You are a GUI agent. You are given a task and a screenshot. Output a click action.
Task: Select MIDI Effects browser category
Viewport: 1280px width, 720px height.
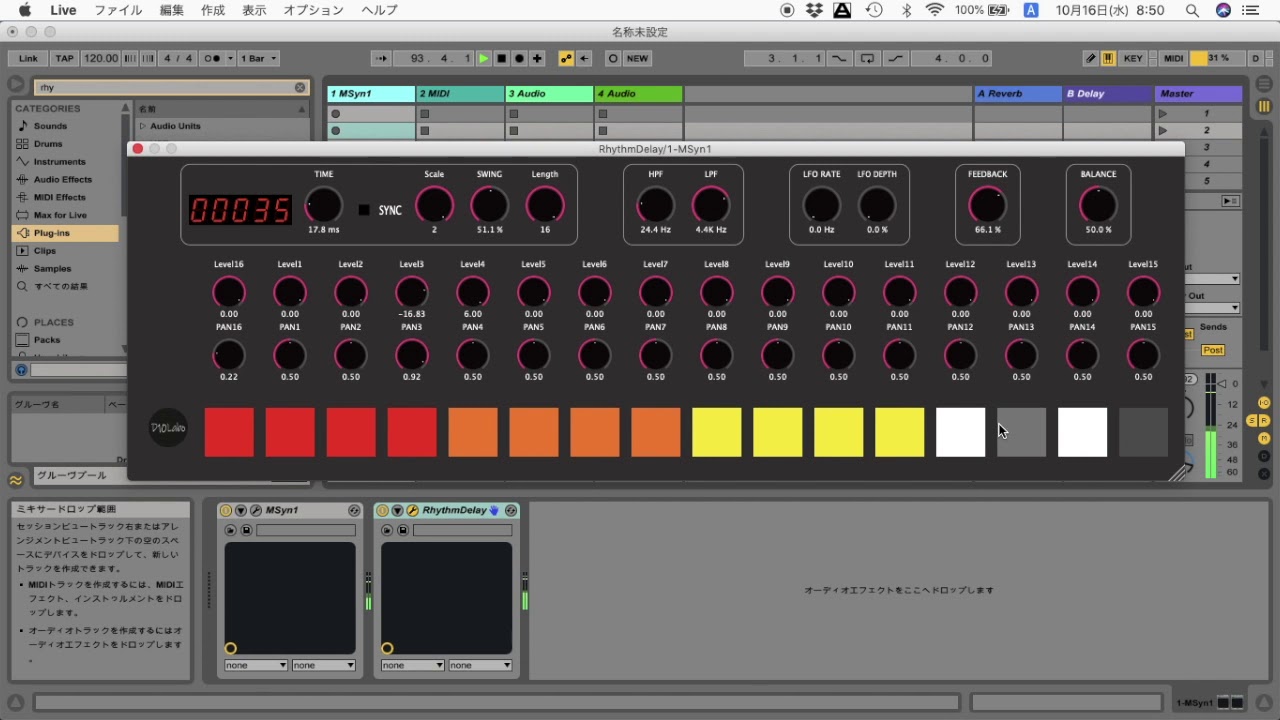pyautogui.click(x=59, y=198)
